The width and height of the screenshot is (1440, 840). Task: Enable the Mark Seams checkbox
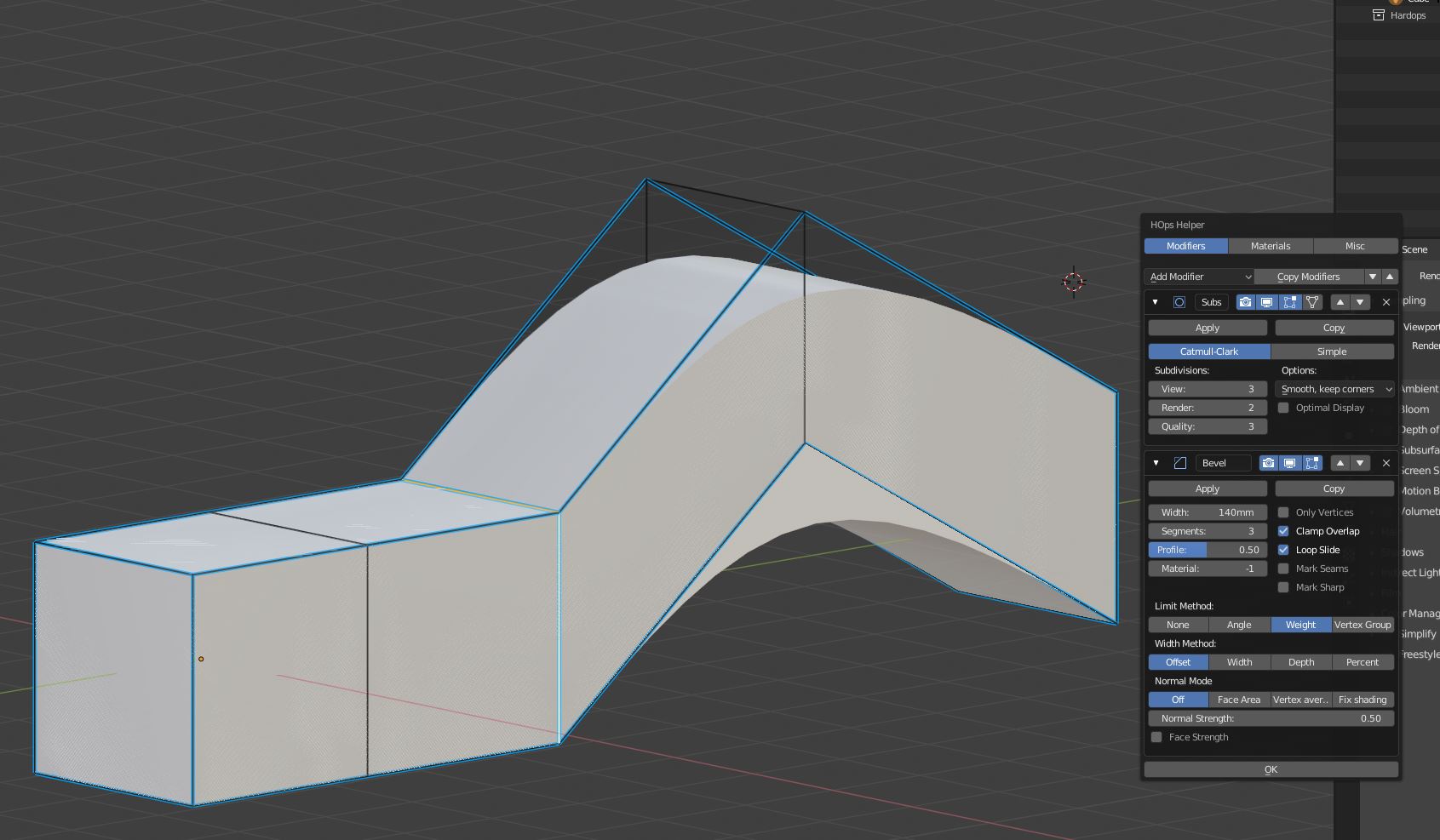[1283, 569]
